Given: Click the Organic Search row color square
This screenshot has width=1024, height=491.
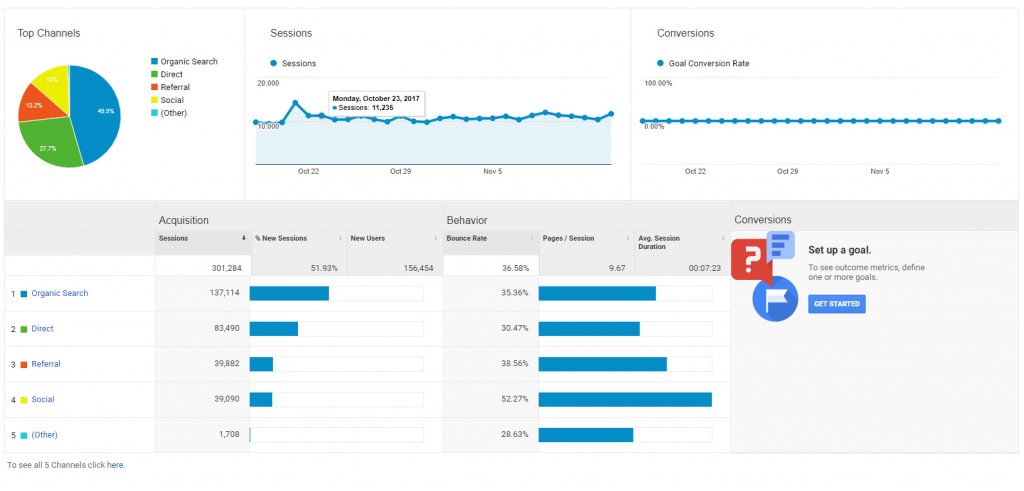Looking at the screenshot, I should click(24, 294).
